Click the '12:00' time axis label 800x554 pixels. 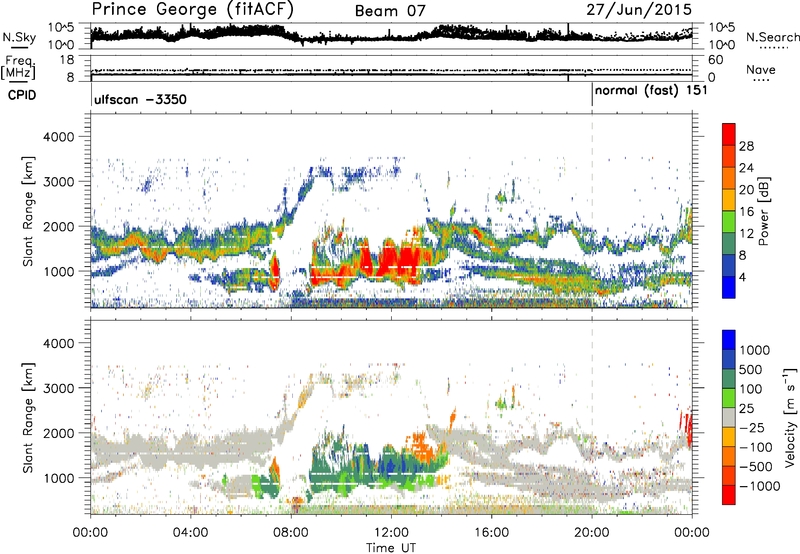click(x=391, y=533)
